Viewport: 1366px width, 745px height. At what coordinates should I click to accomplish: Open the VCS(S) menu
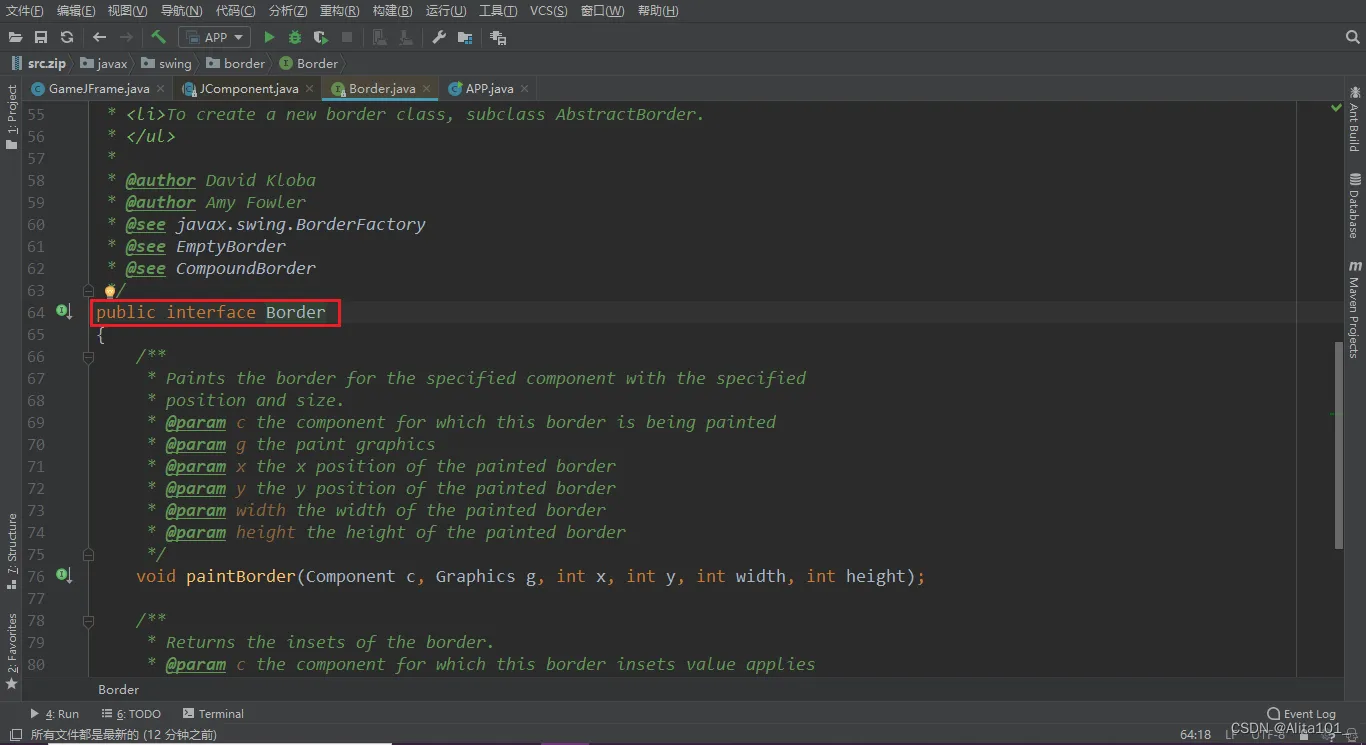tap(548, 11)
